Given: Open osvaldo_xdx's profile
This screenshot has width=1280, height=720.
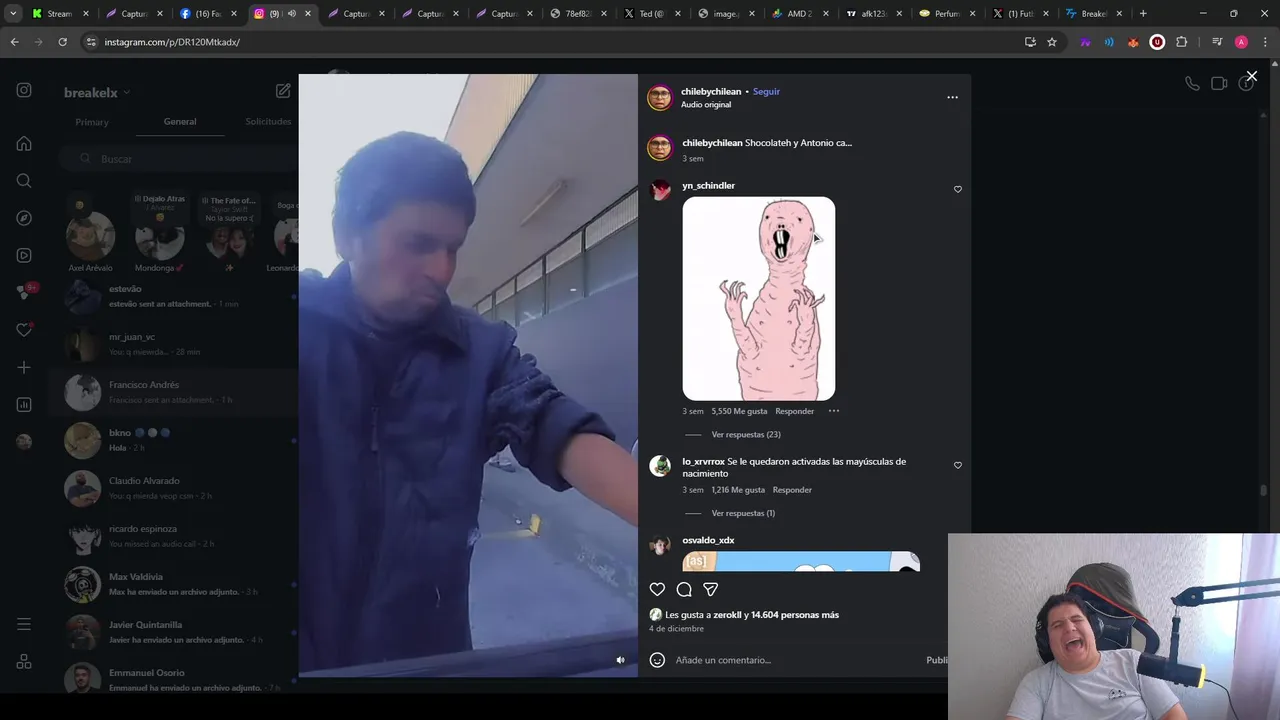Looking at the screenshot, I should click(708, 540).
